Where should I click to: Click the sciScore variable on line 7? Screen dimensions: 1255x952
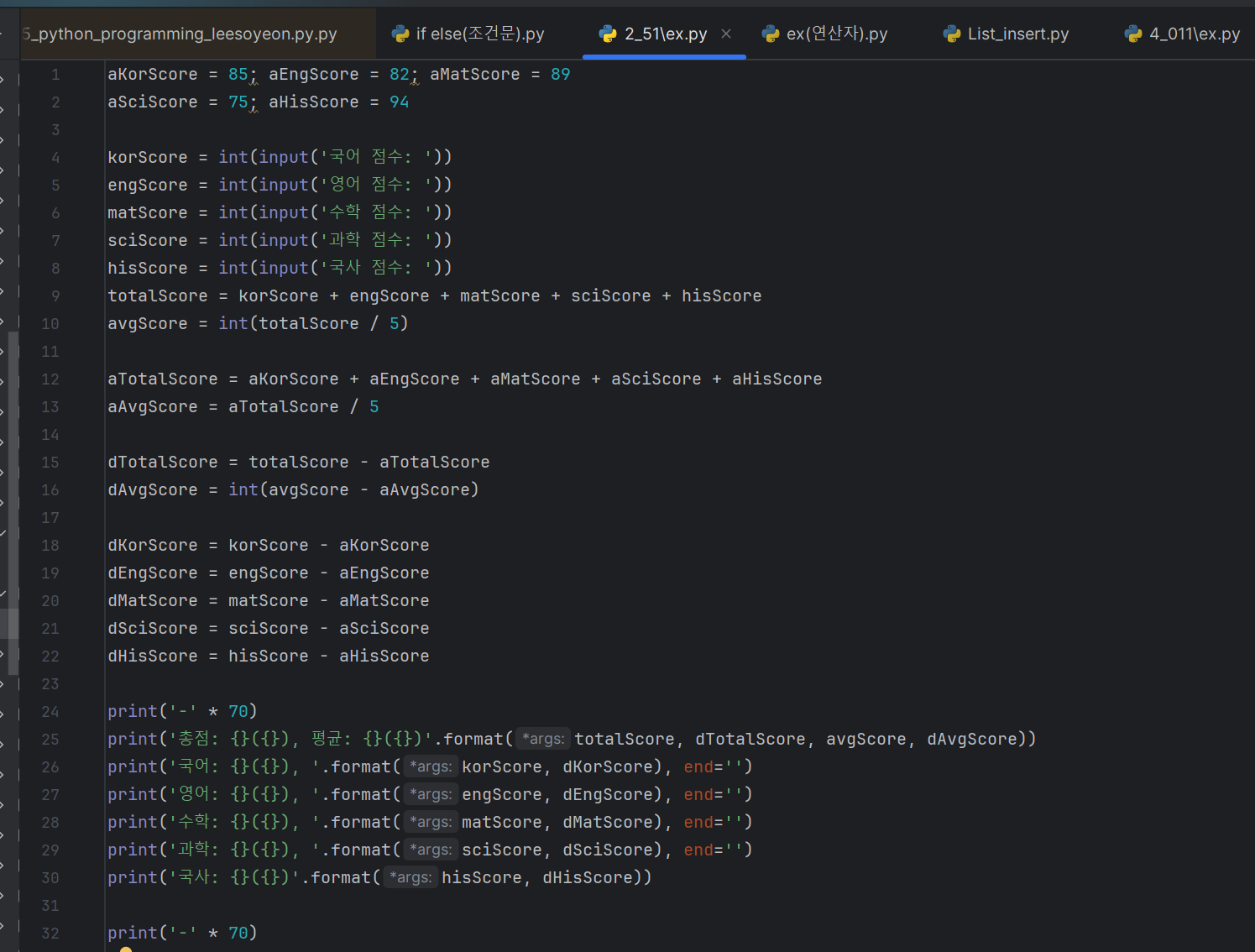pyautogui.click(x=148, y=240)
